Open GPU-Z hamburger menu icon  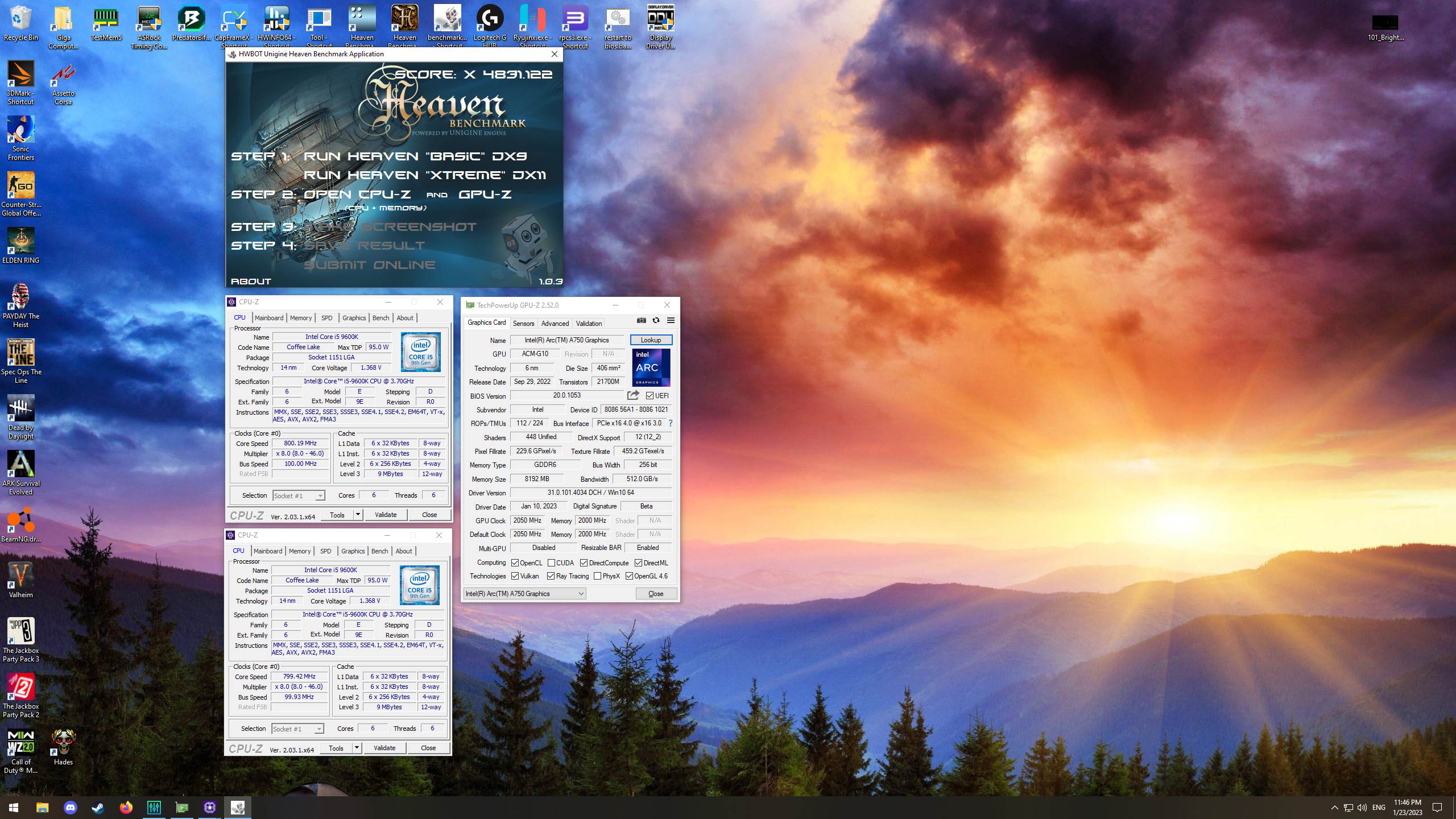point(671,320)
